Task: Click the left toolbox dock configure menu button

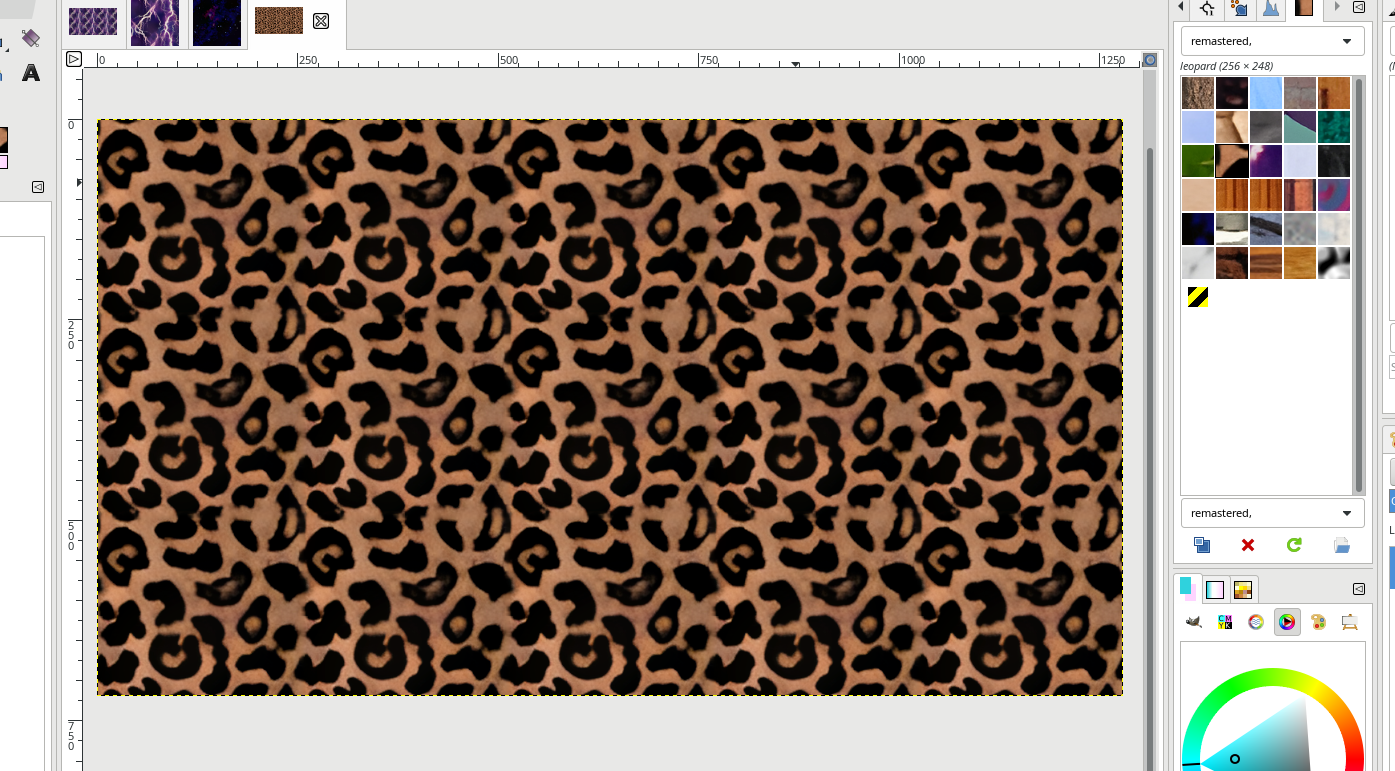Action: pos(38,186)
